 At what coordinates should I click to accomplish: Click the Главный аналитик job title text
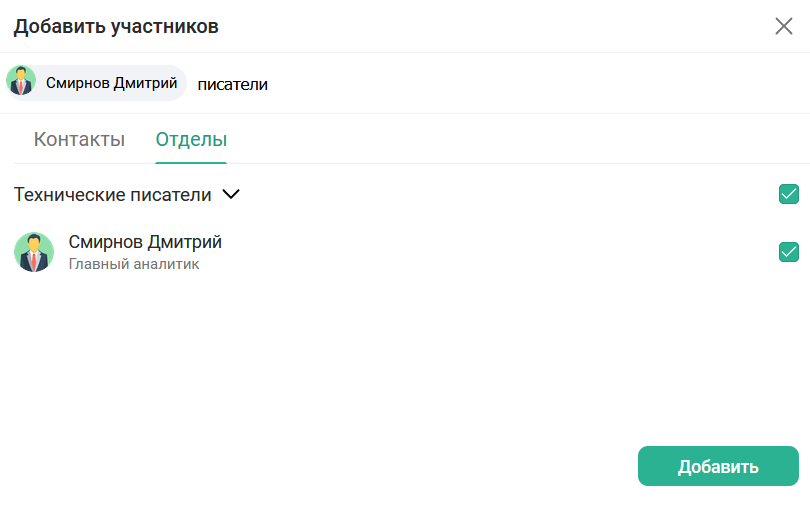(134, 264)
